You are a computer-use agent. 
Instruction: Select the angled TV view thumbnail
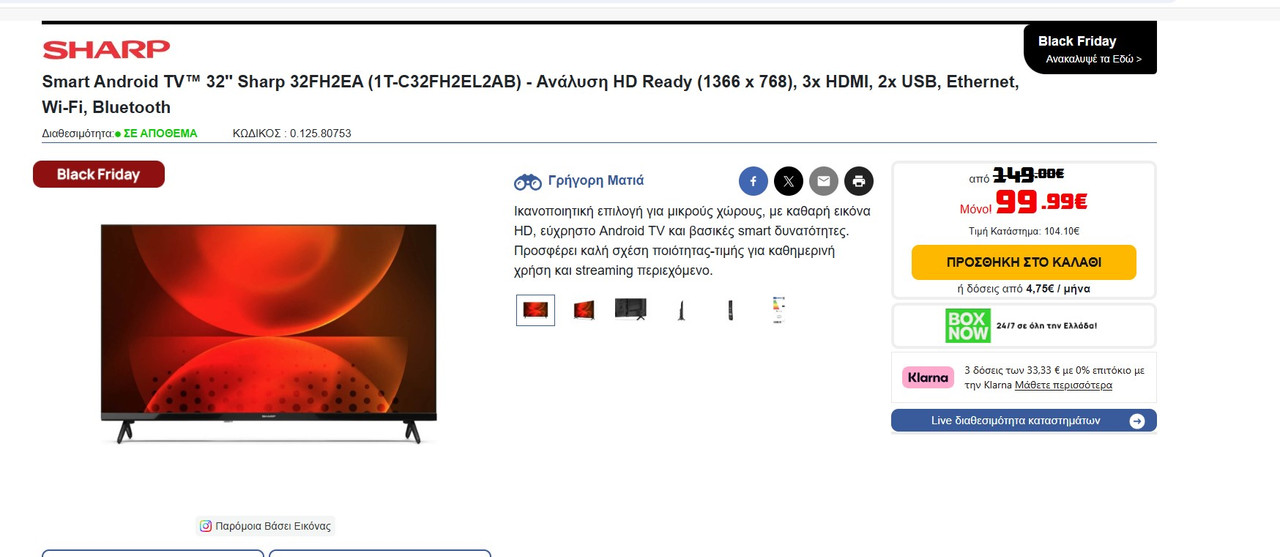pyautogui.click(x=584, y=310)
